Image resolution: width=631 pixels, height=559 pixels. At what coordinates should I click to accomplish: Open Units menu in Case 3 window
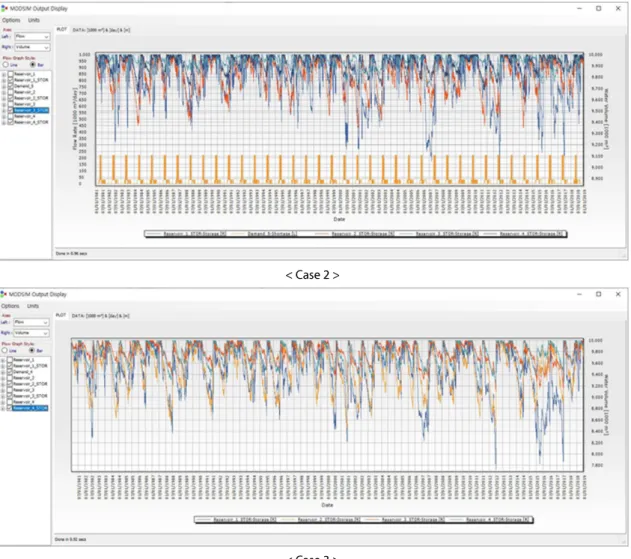(x=33, y=306)
